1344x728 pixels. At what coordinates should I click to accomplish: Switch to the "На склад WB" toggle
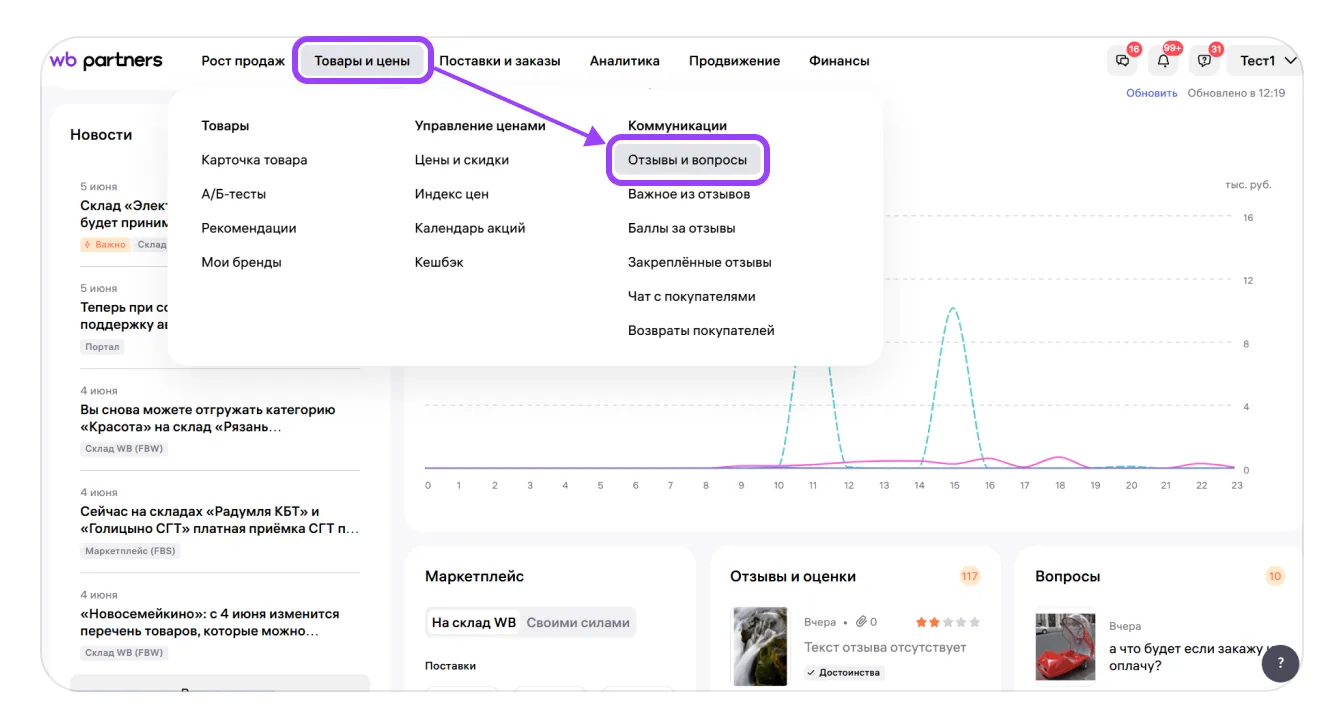474,622
